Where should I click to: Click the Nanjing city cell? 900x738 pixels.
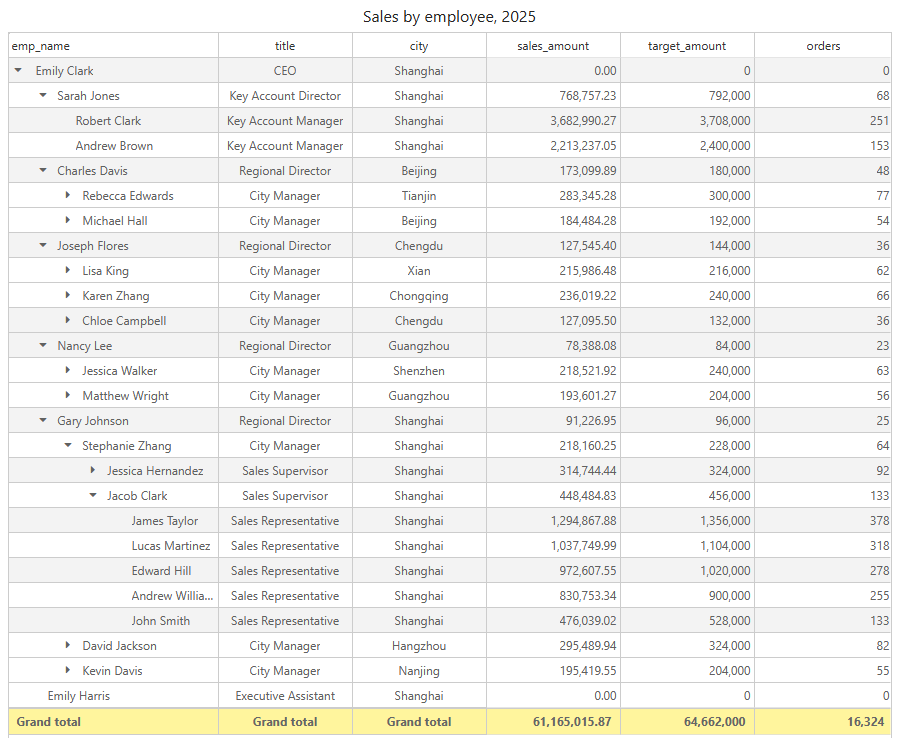(x=419, y=670)
